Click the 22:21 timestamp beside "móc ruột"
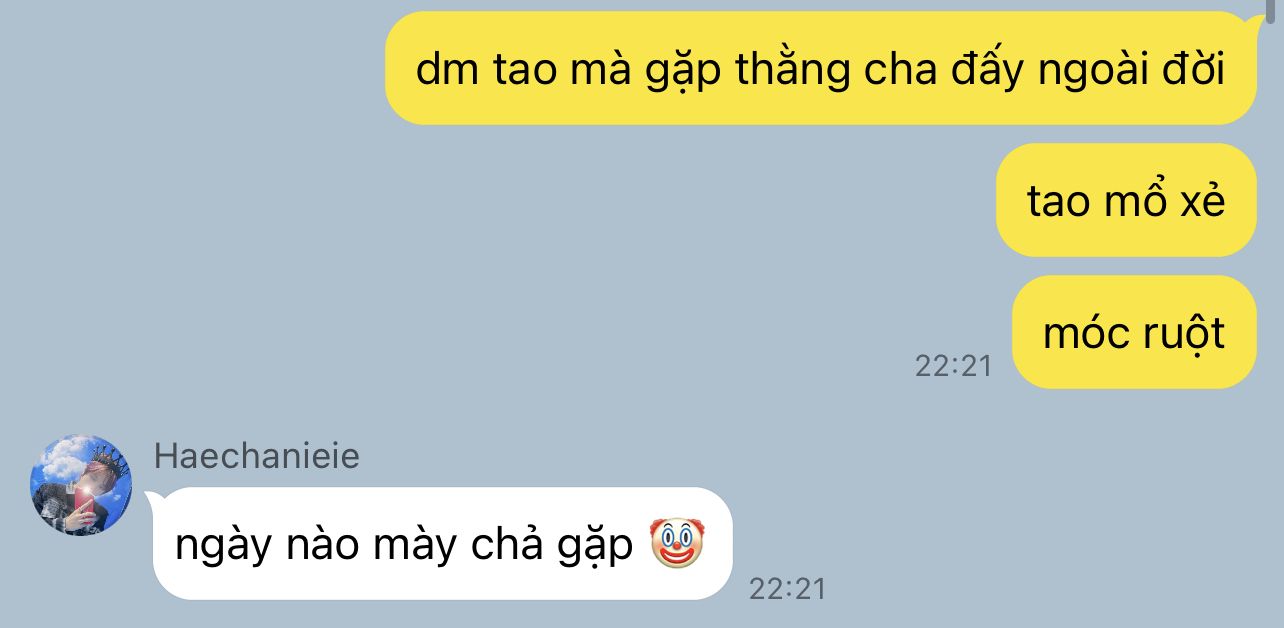Viewport: 1284px width, 628px height. [953, 366]
